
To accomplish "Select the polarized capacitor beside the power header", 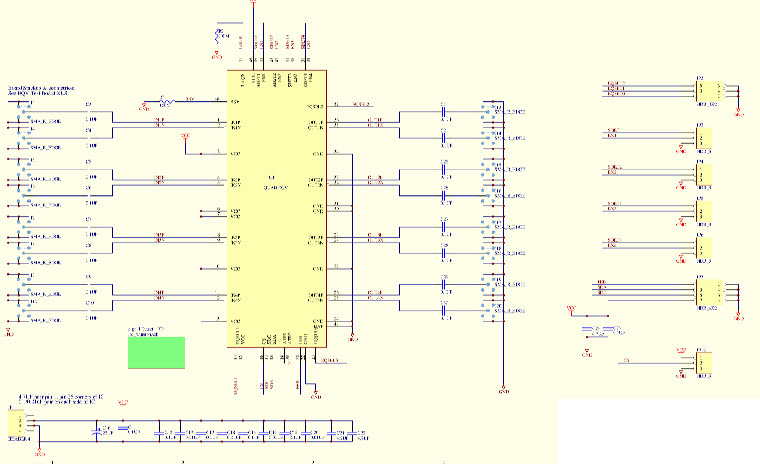I will (97, 432).
